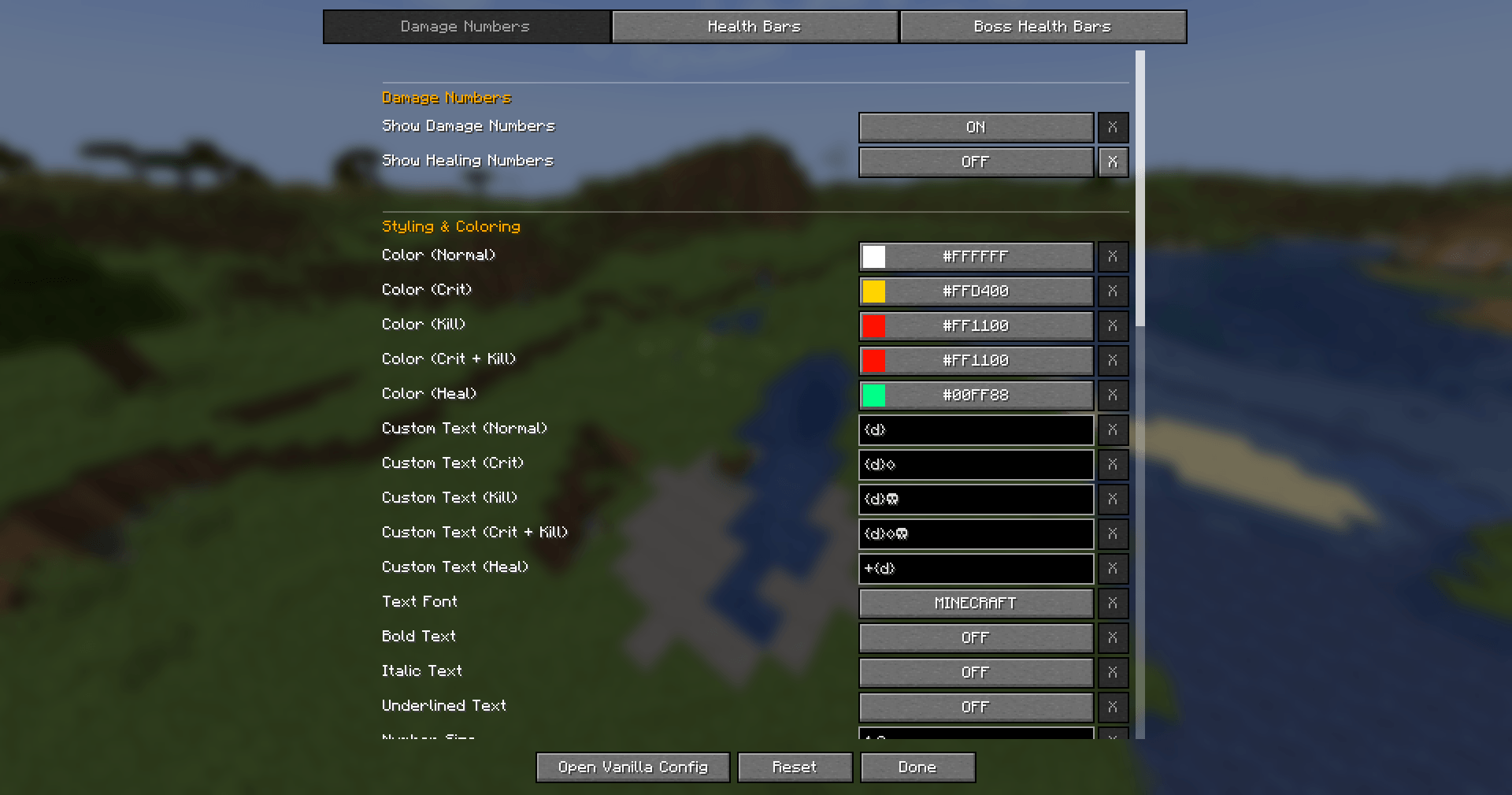This screenshot has width=1512, height=795.
Task: Click the X reset icon for Color (Crit + Kill)
Action: click(x=1113, y=360)
